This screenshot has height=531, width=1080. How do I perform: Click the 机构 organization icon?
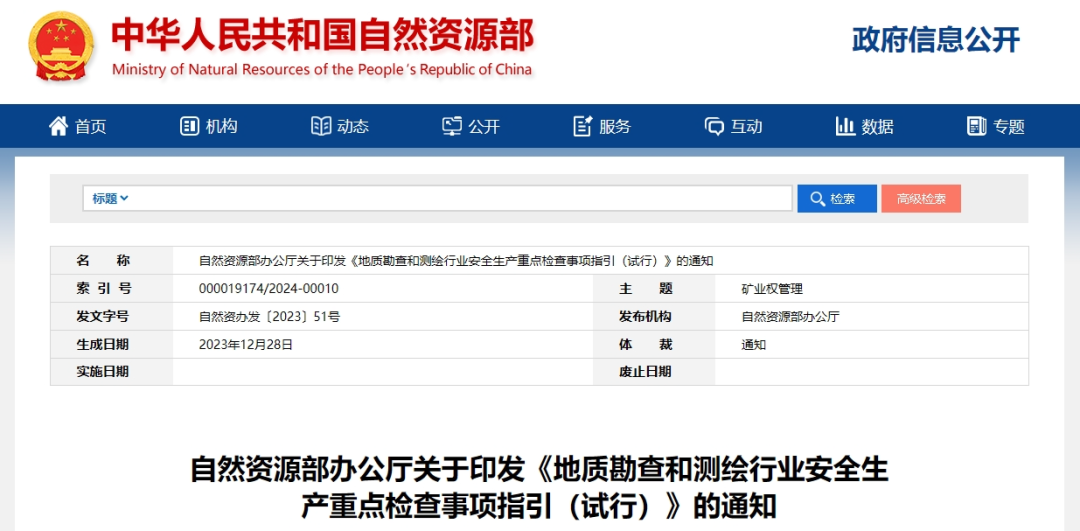(x=189, y=126)
